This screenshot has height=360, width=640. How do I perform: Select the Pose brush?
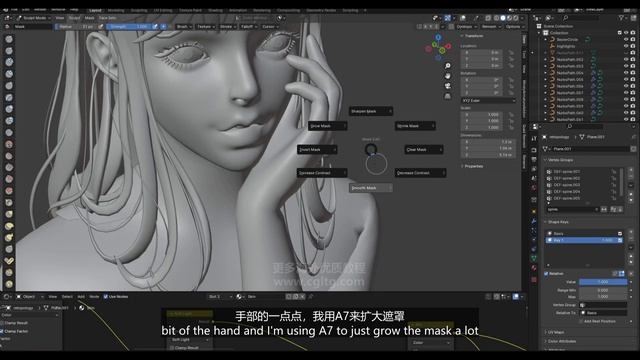[x=9, y=260]
